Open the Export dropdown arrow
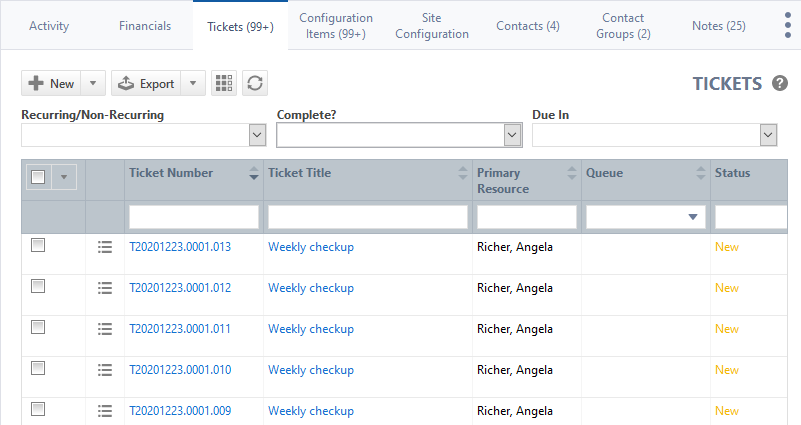801x425 pixels. 193,84
